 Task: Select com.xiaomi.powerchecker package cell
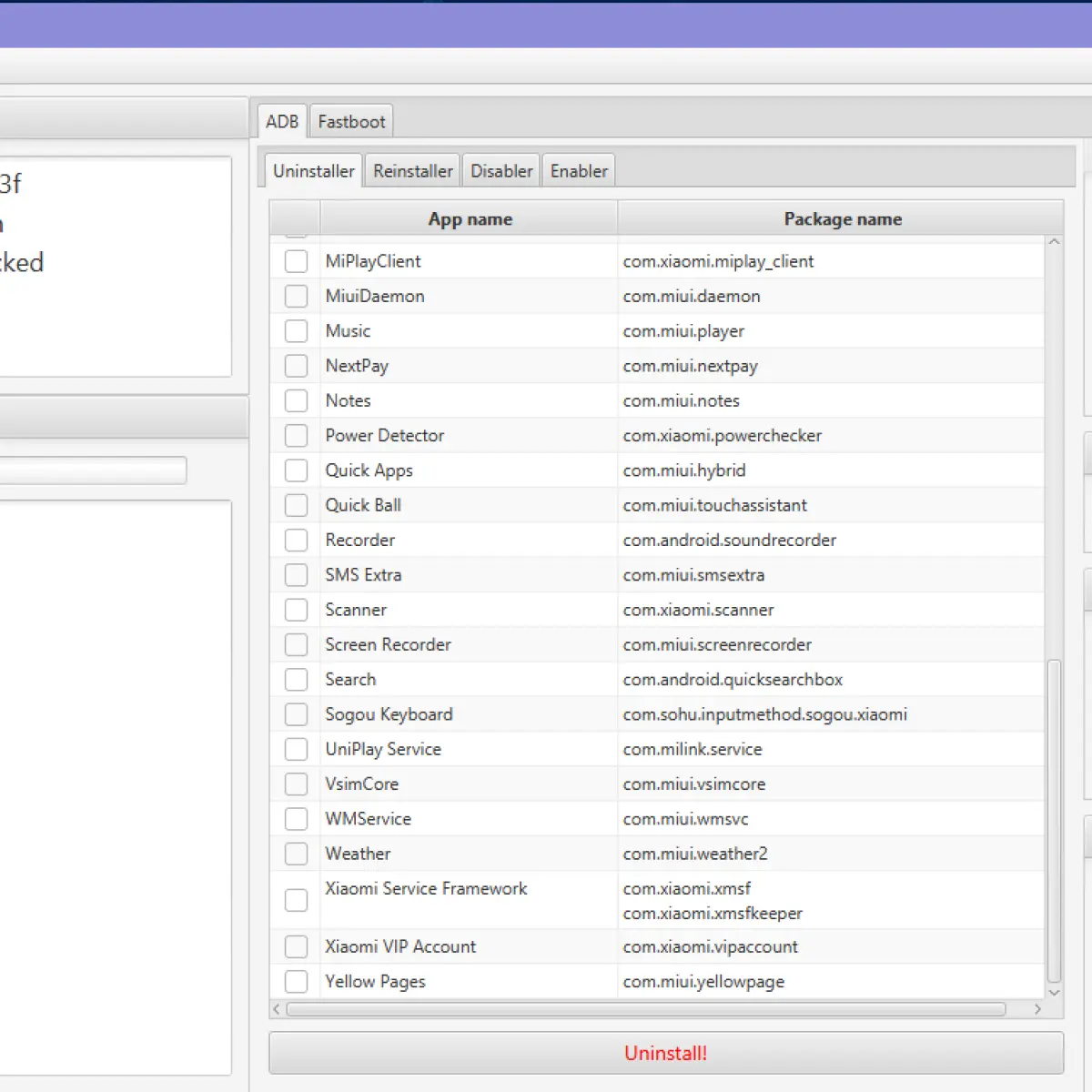[831, 436]
